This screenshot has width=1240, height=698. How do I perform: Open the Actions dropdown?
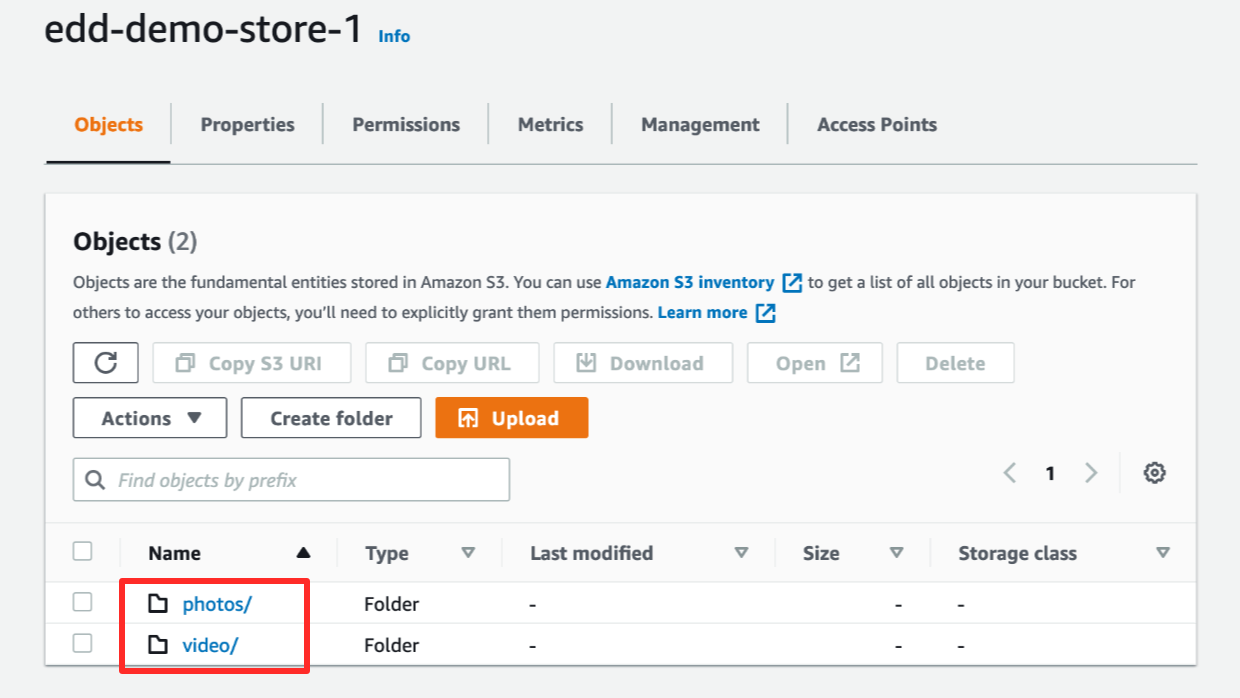(149, 417)
